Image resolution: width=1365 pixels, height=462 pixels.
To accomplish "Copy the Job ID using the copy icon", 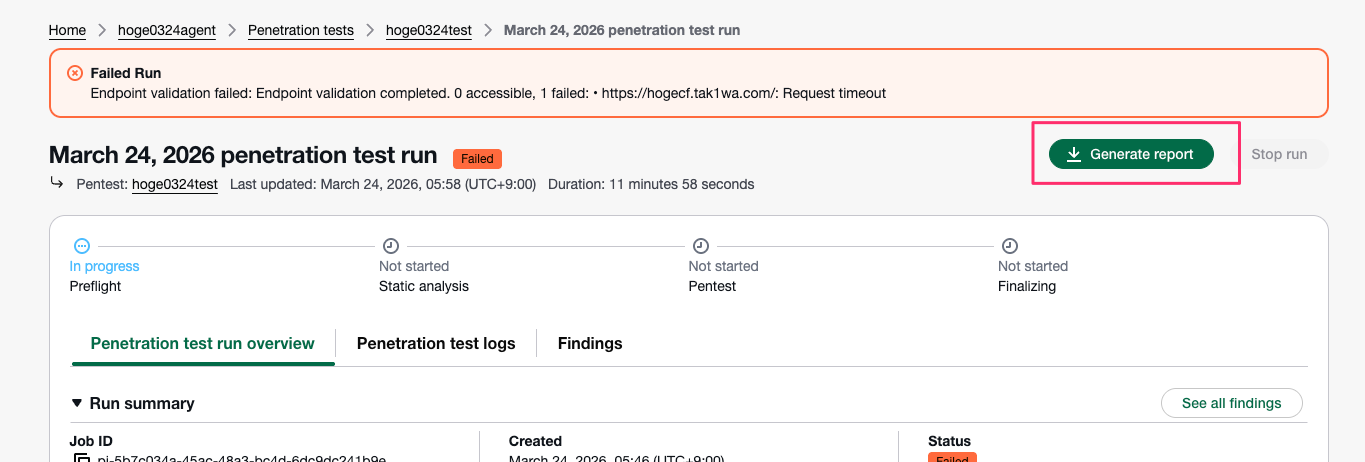I will coord(82,459).
